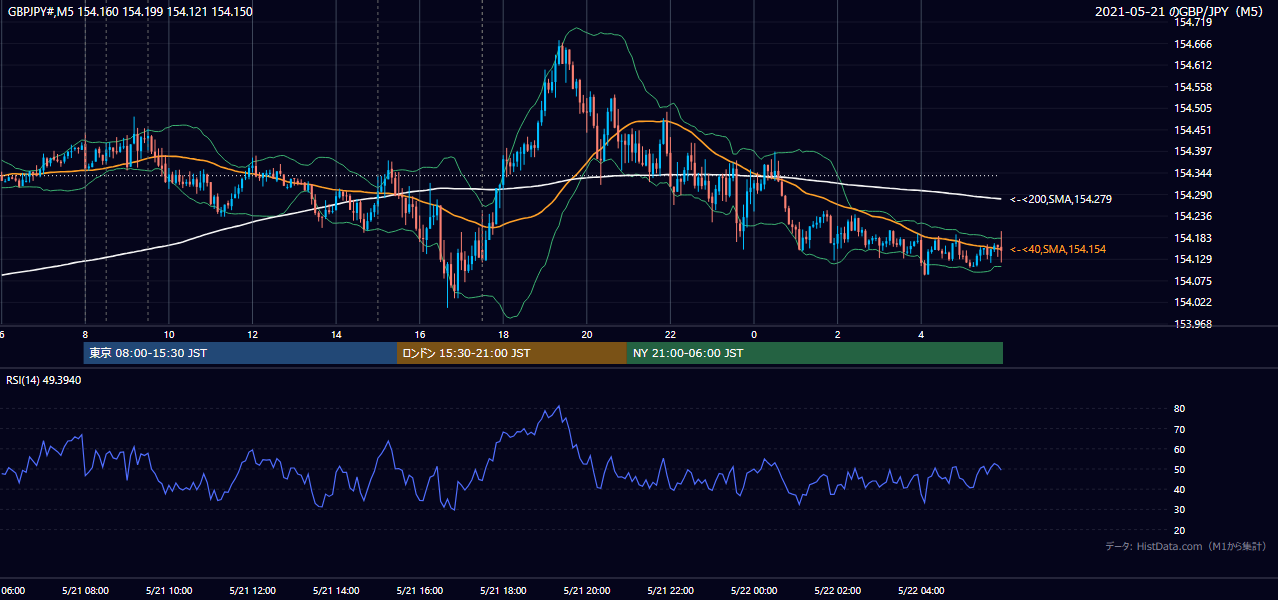Image resolution: width=1278 pixels, height=600 pixels.
Task: Click the 5/21 14:00 bottom time label
Action: coord(336,590)
